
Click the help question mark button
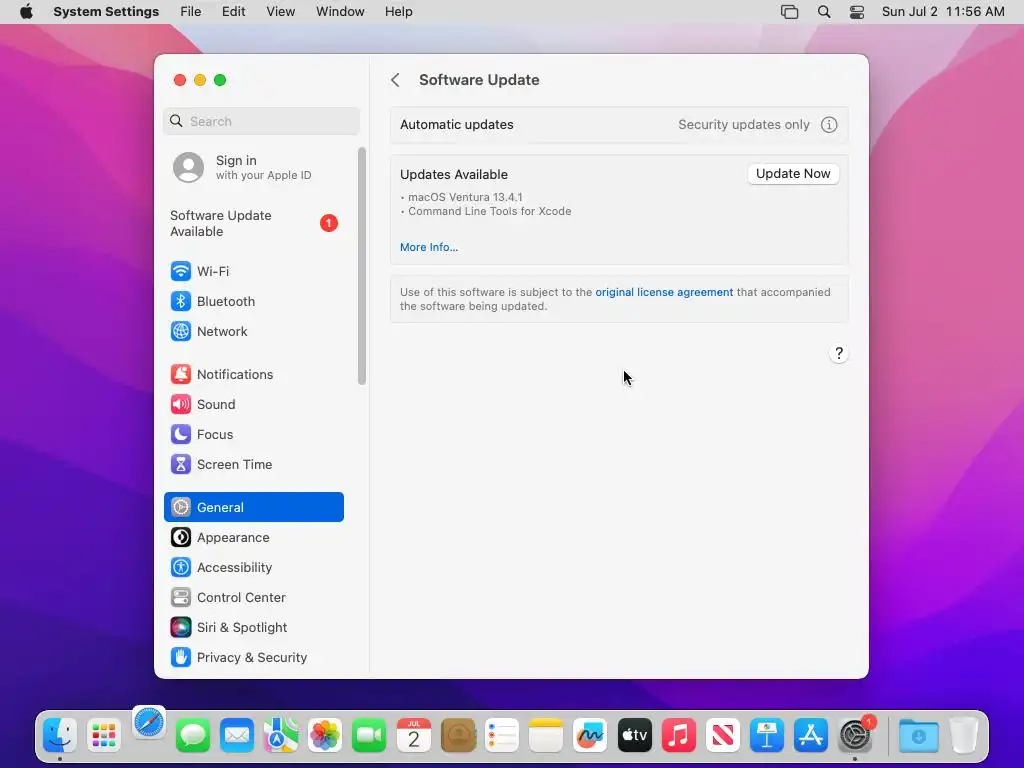[839, 353]
